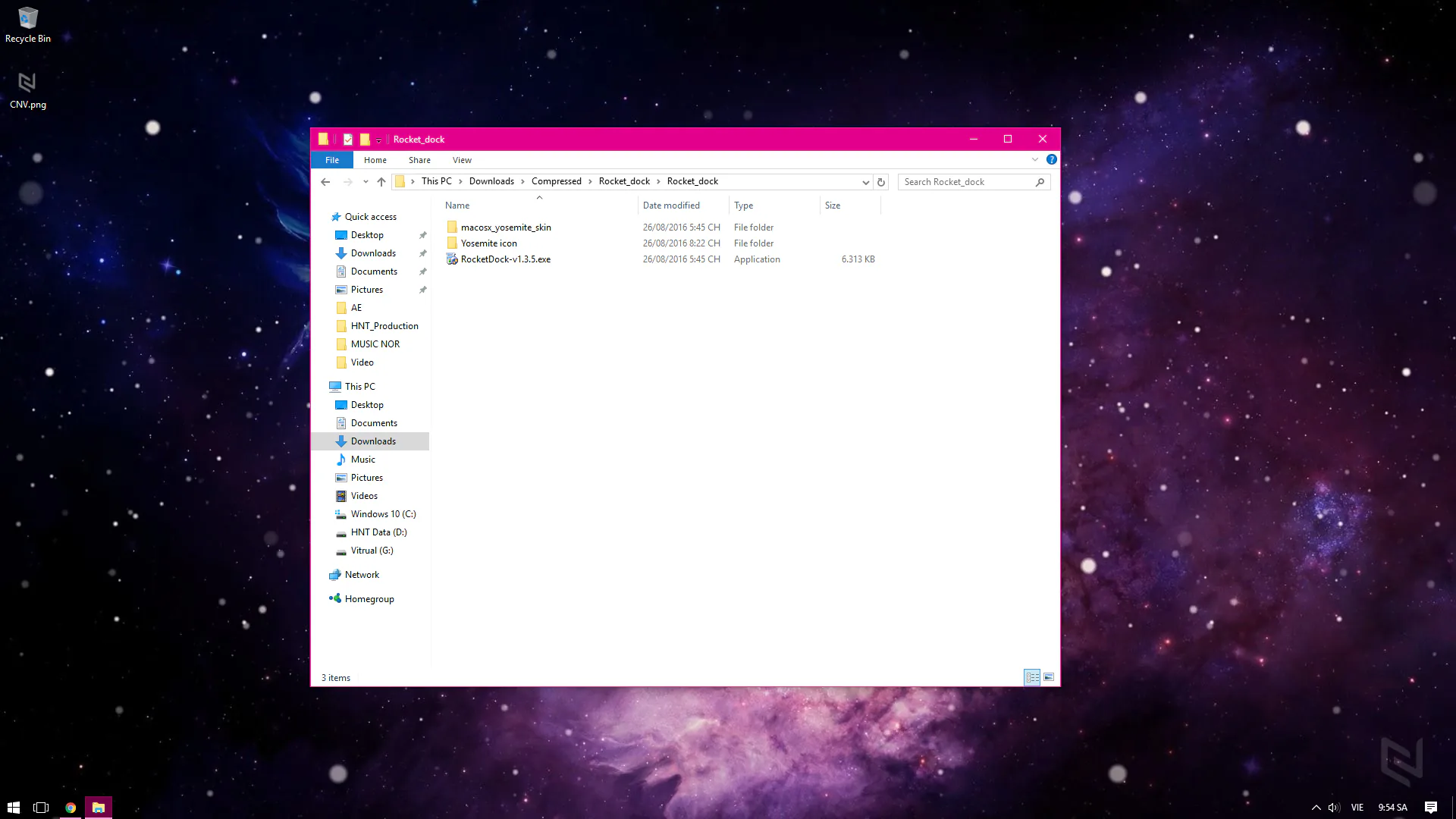
Task: Open the Explorer Help icon
Action: tap(1052, 159)
